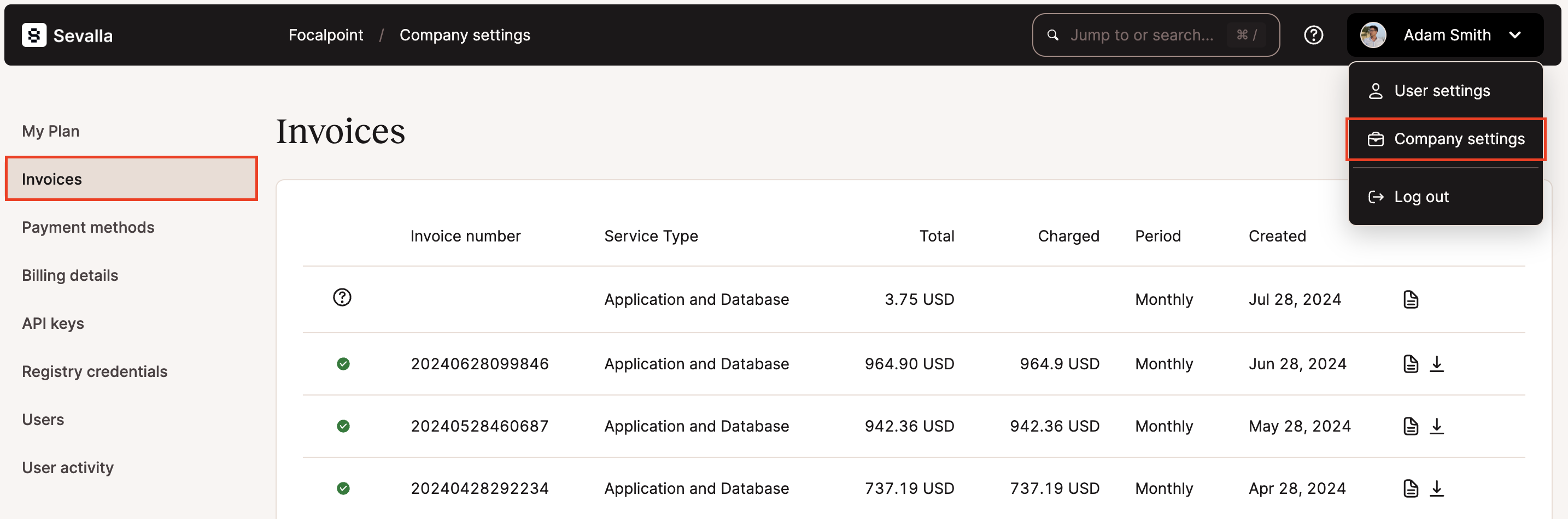Click the log out door icon
This screenshot has height=519, width=1568.
click(1377, 196)
